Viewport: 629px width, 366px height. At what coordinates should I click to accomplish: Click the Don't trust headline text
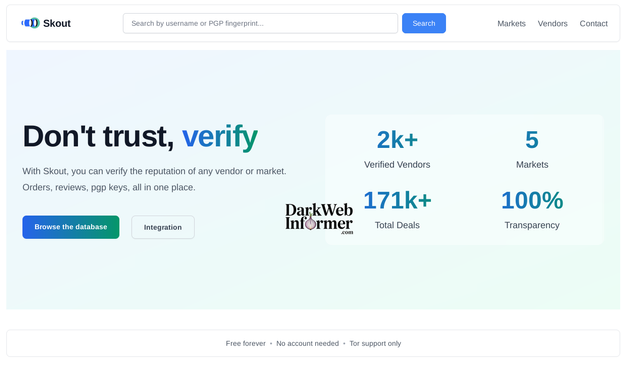pos(98,136)
